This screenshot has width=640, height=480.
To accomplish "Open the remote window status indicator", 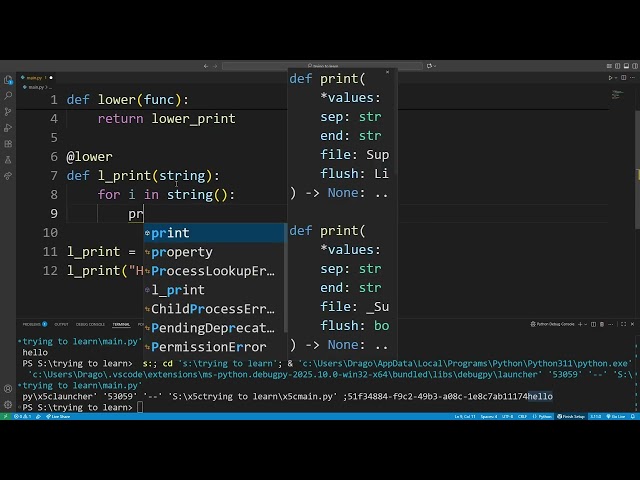I will click(x=5, y=416).
